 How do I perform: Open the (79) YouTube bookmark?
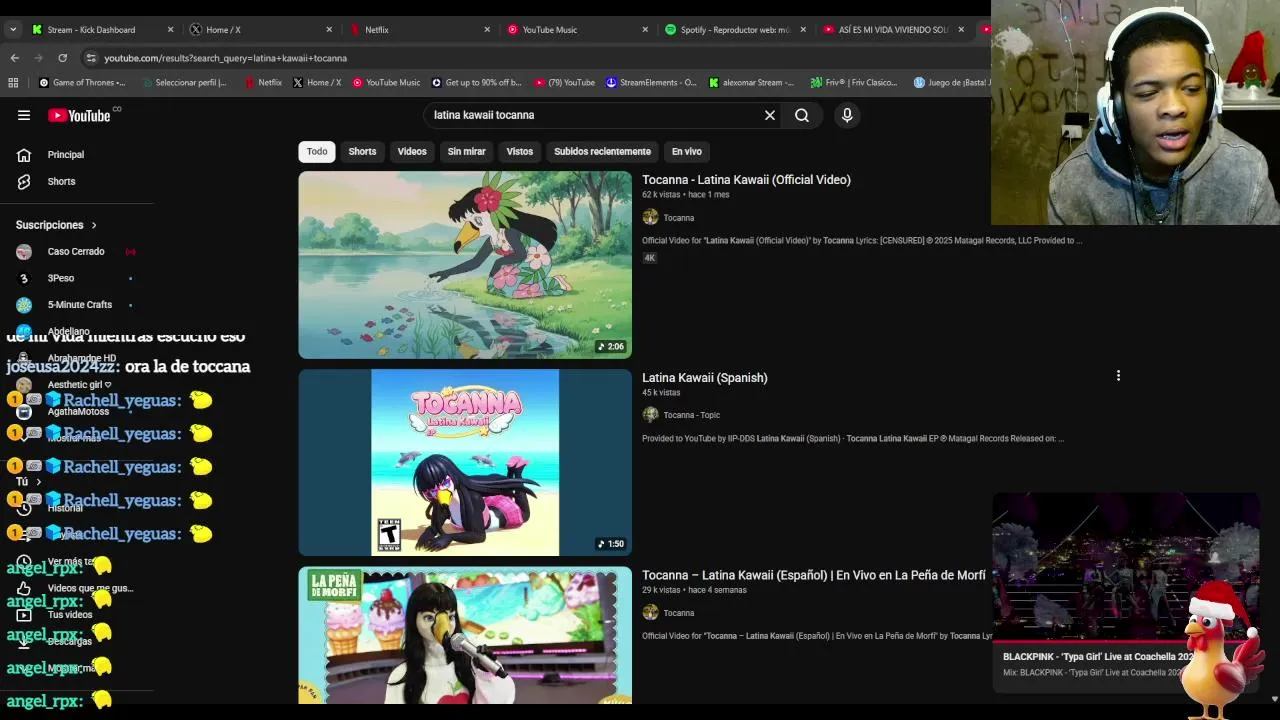tap(564, 83)
